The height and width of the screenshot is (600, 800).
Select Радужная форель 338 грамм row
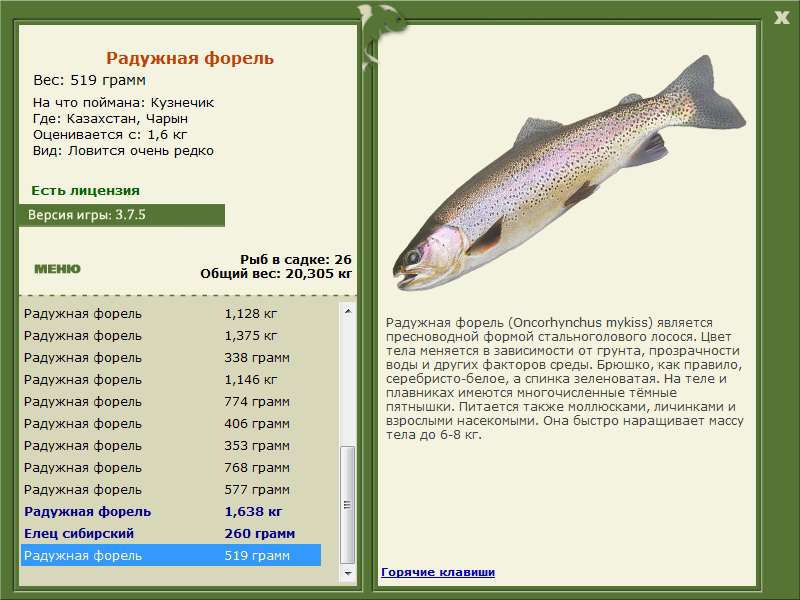(x=171, y=358)
